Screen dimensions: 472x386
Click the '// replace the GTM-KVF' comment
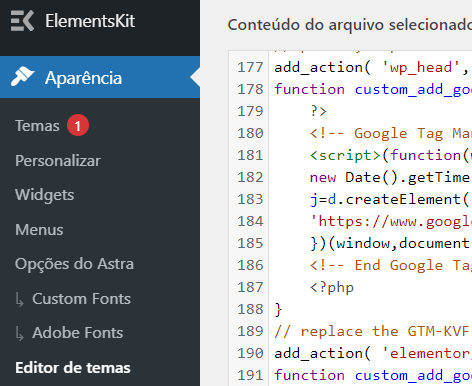point(373,331)
